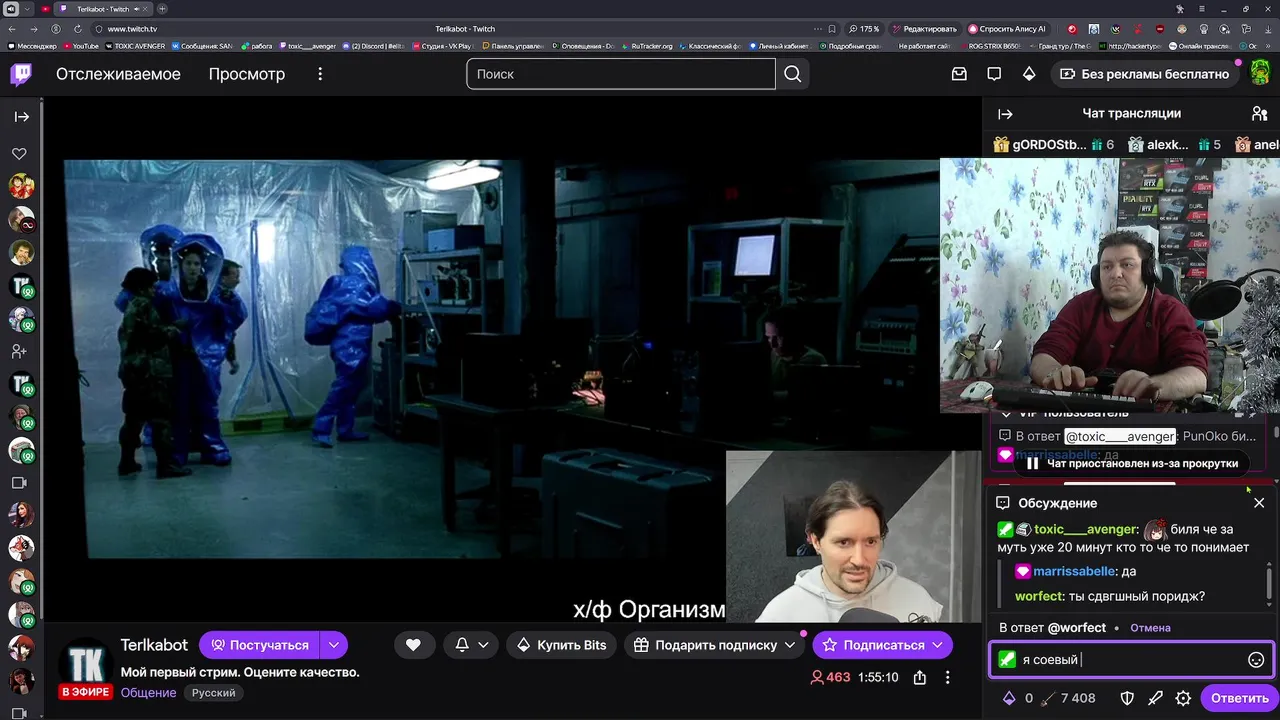Viewport: 1280px width, 720px height.
Task: Open Twitch home via logo icon
Action: (21, 74)
